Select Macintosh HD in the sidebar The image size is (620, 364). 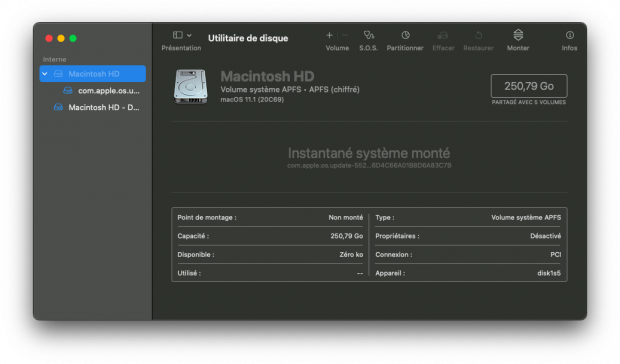point(93,74)
